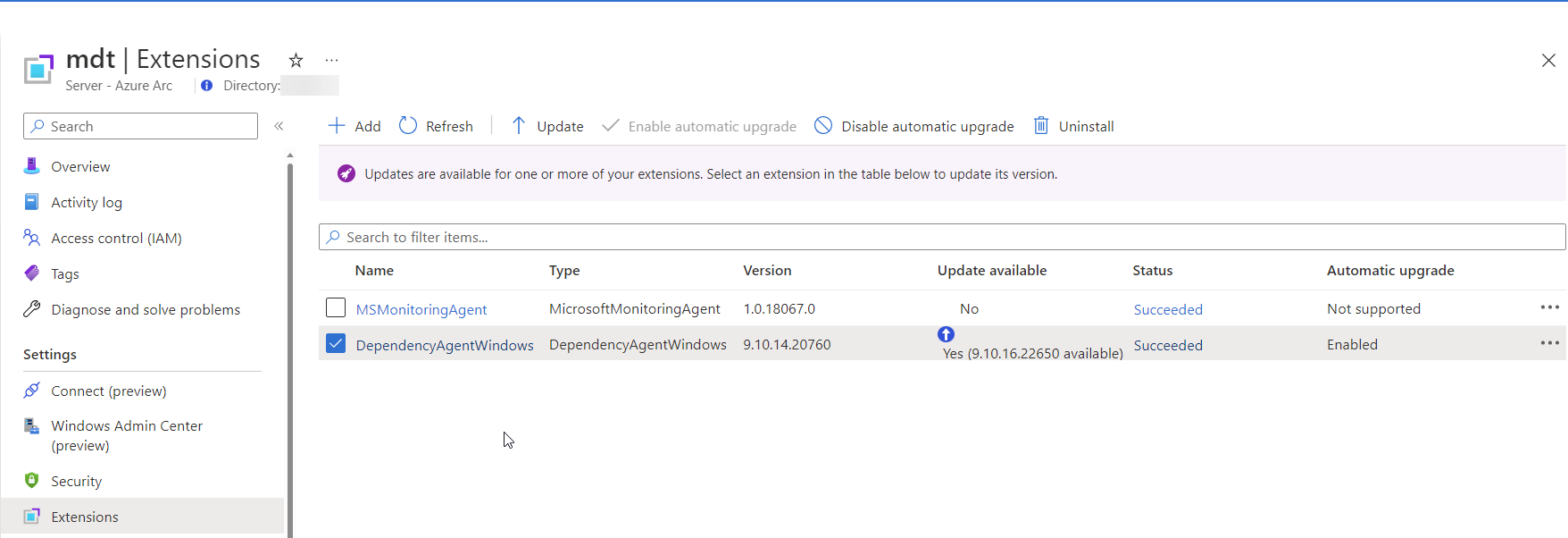The width and height of the screenshot is (1568, 538).
Task: Refresh the extensions list
Action: (x=436, y=126)
